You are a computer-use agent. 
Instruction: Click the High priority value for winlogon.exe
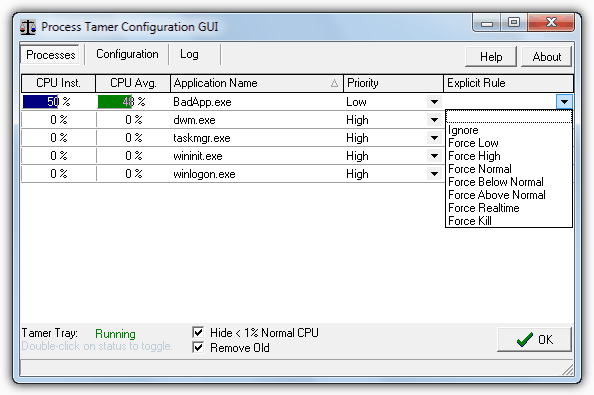click(x=357, y=174)
